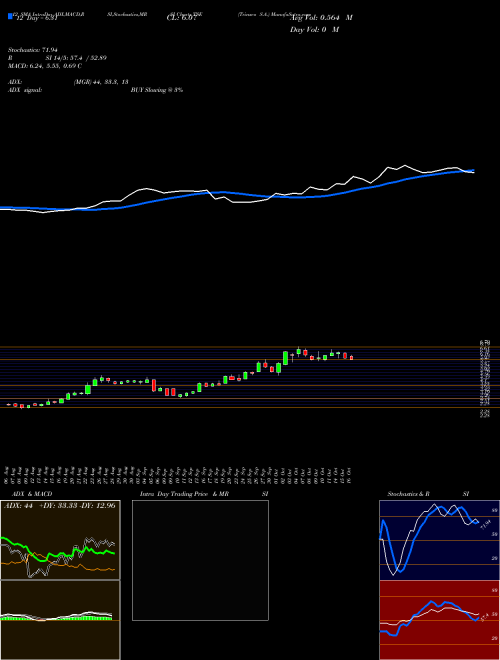
Task: Select the 'Day Vol: 0 M' label
Action: pos(314,29)
